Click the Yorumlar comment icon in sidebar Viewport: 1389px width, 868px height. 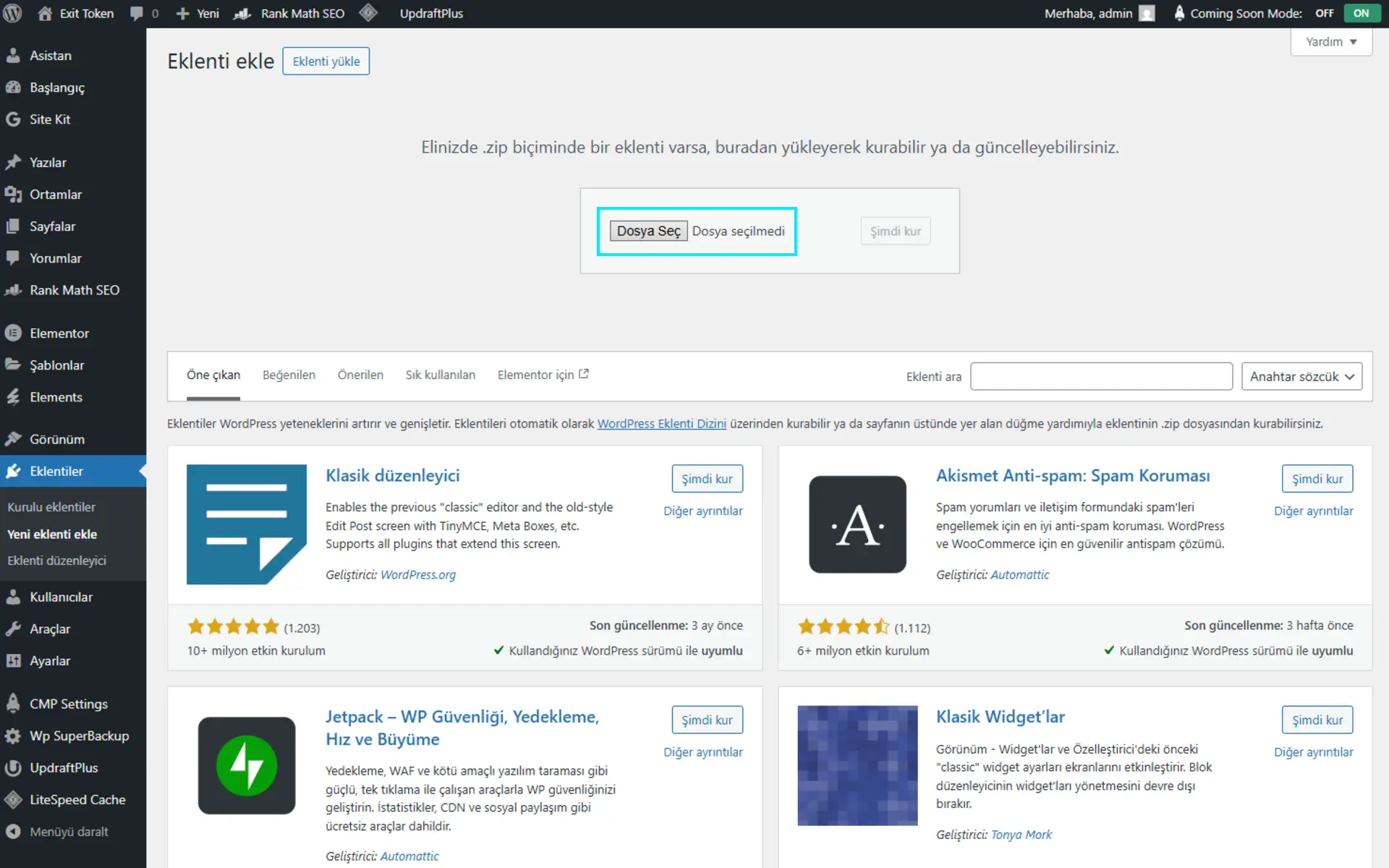click(13, 258)
